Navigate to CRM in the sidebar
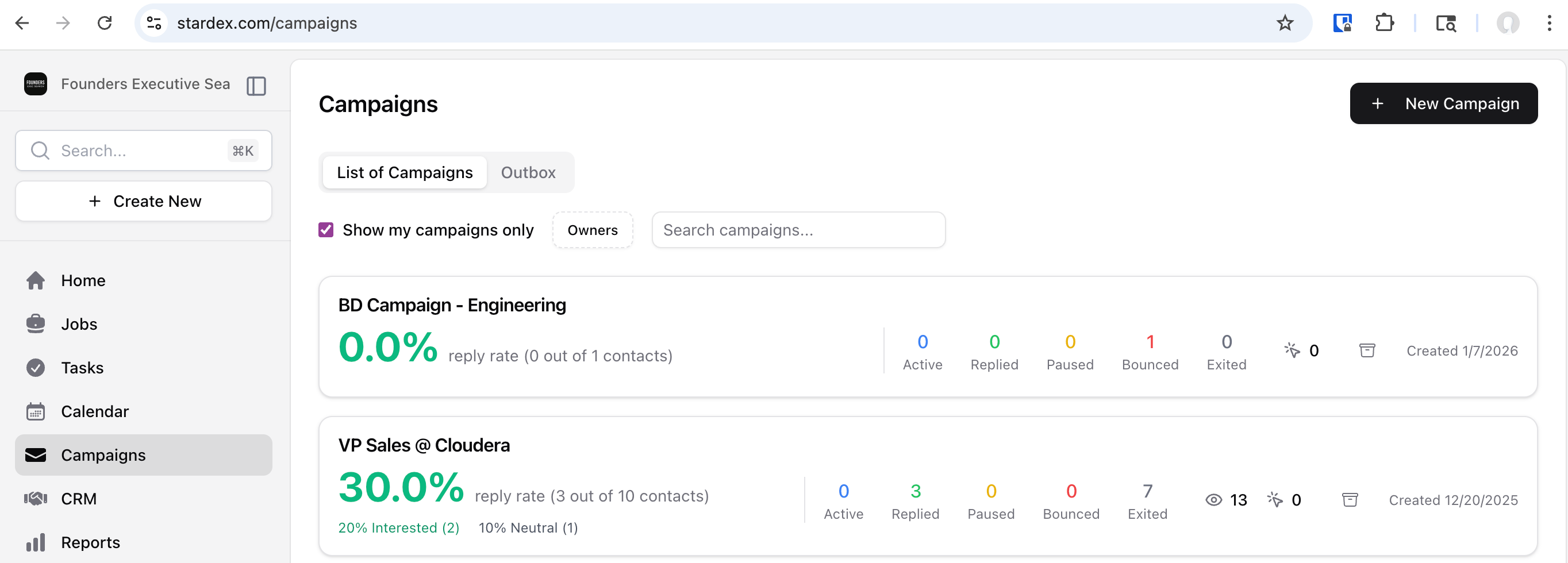 [x=143, y=499]
